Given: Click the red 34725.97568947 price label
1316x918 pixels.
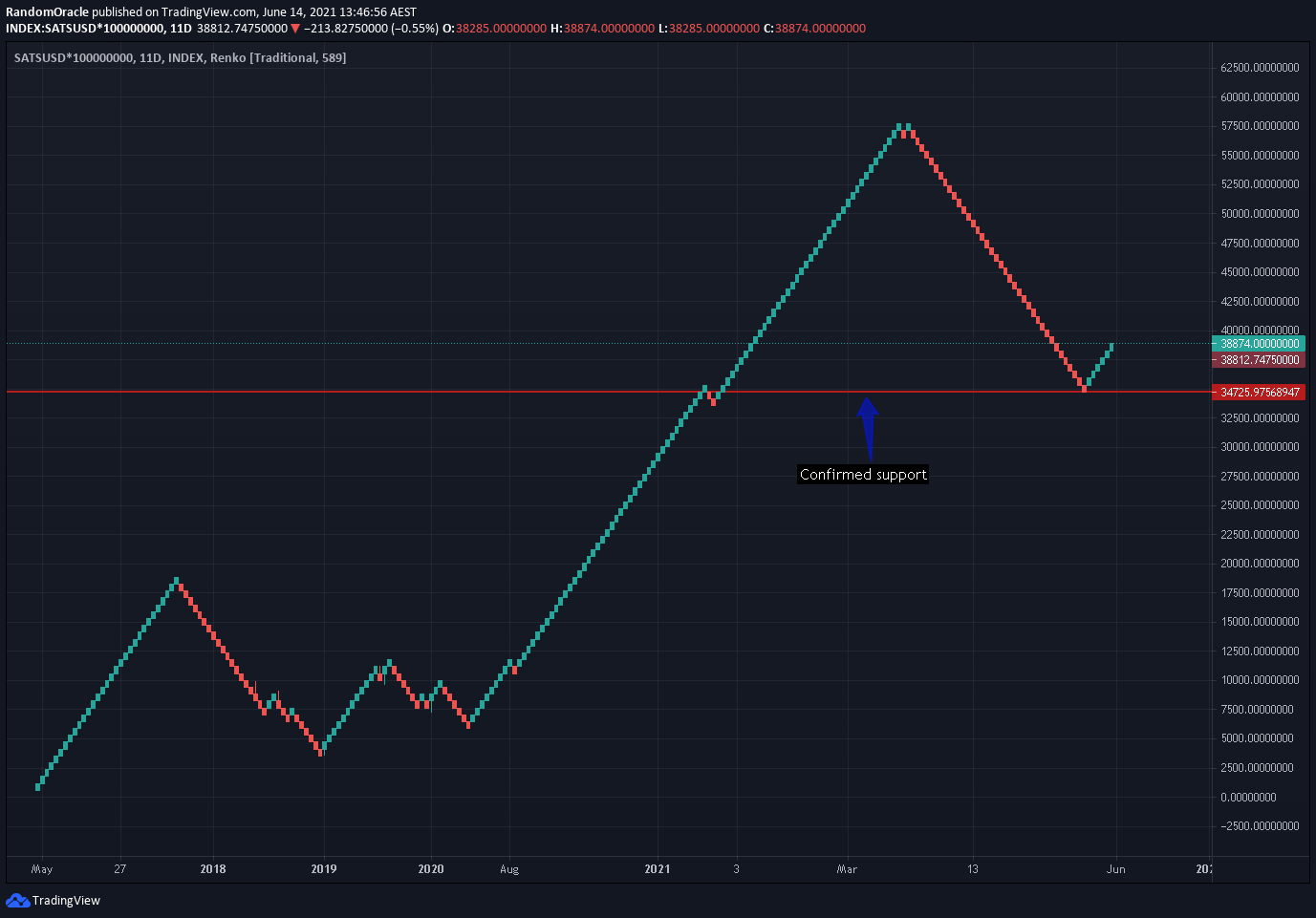Looking at the screenshot, I should click(x=1260, y=393).
